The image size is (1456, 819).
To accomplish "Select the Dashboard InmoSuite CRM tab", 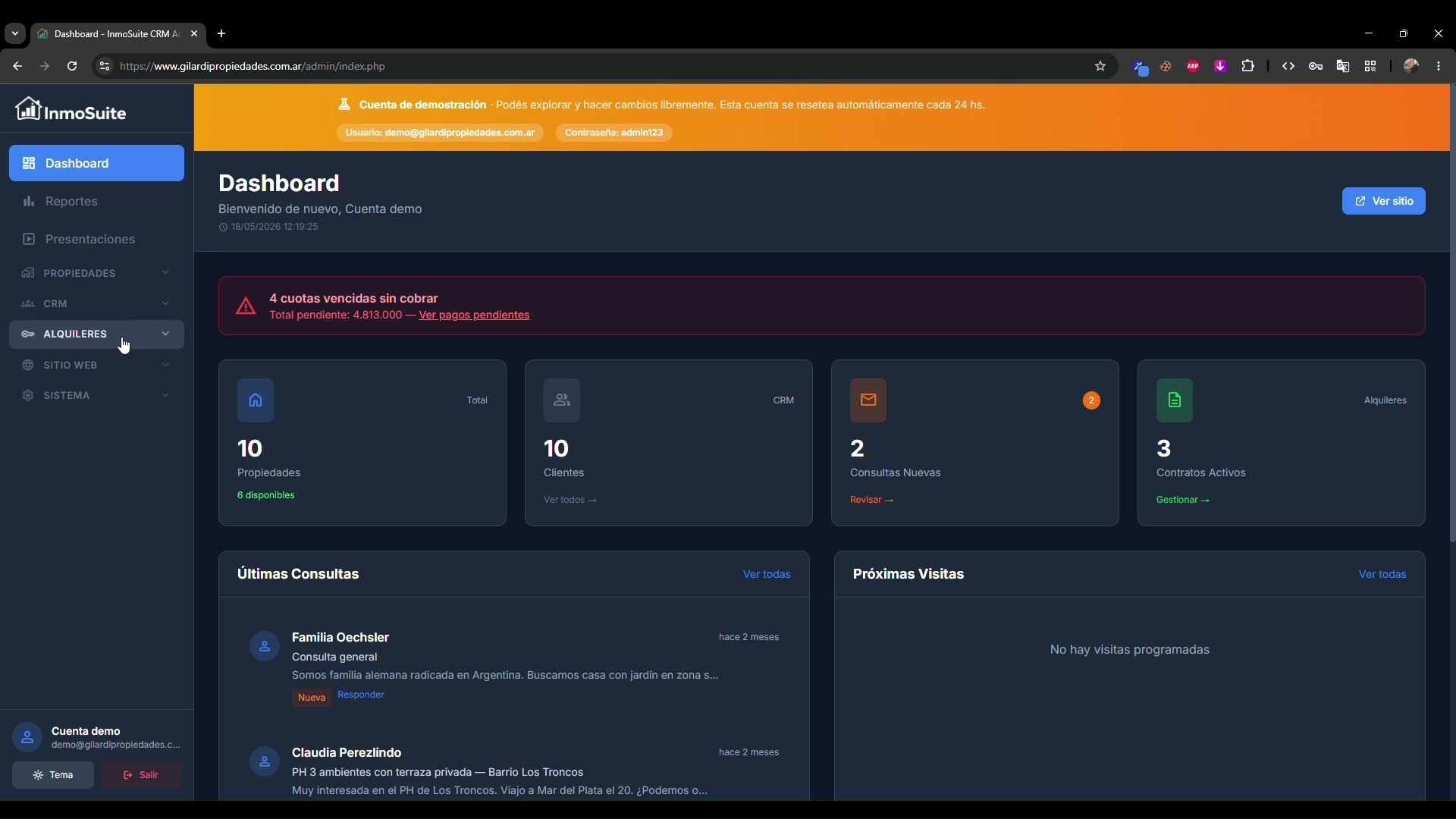I will click(x=118, y=33).
